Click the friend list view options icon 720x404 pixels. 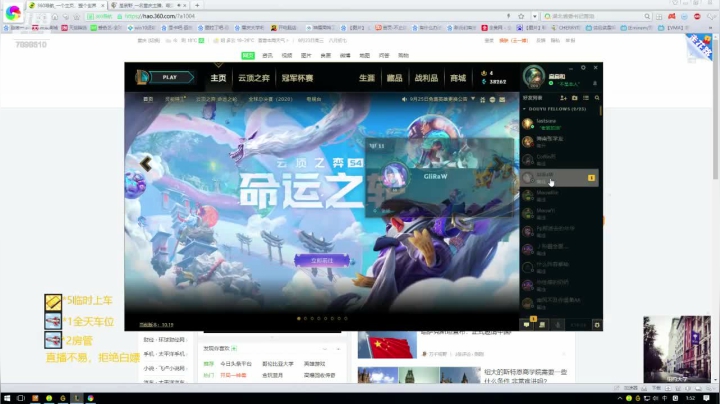click(585, 98)
